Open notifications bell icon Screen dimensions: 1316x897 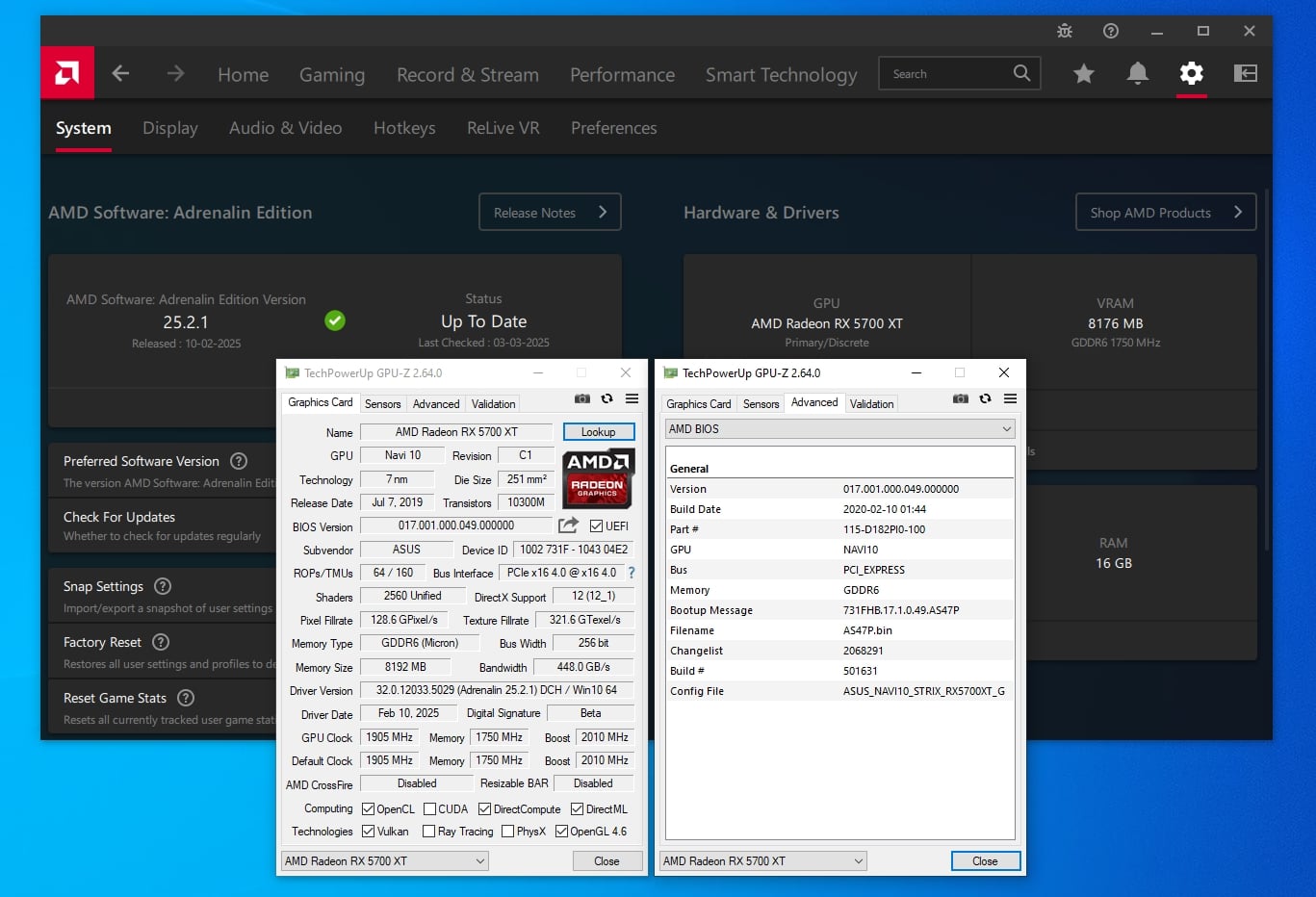(1138, 73)
